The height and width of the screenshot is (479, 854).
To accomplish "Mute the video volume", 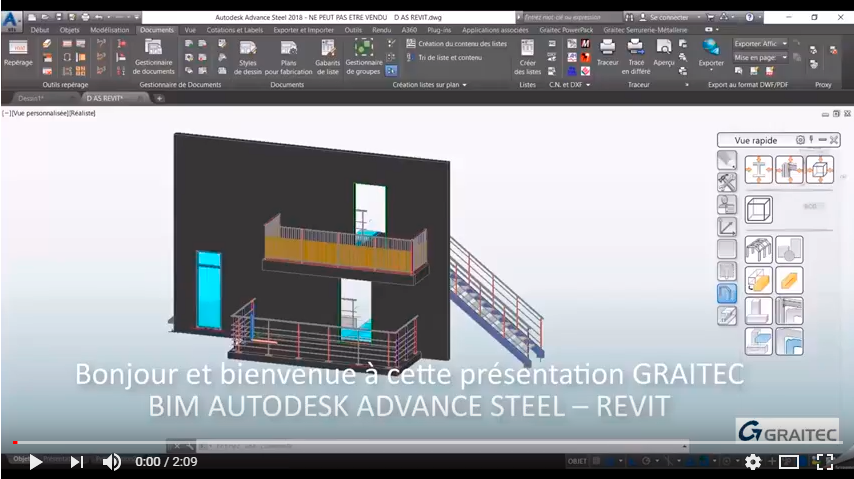I will pyautogui.click(x=112, y=462).
